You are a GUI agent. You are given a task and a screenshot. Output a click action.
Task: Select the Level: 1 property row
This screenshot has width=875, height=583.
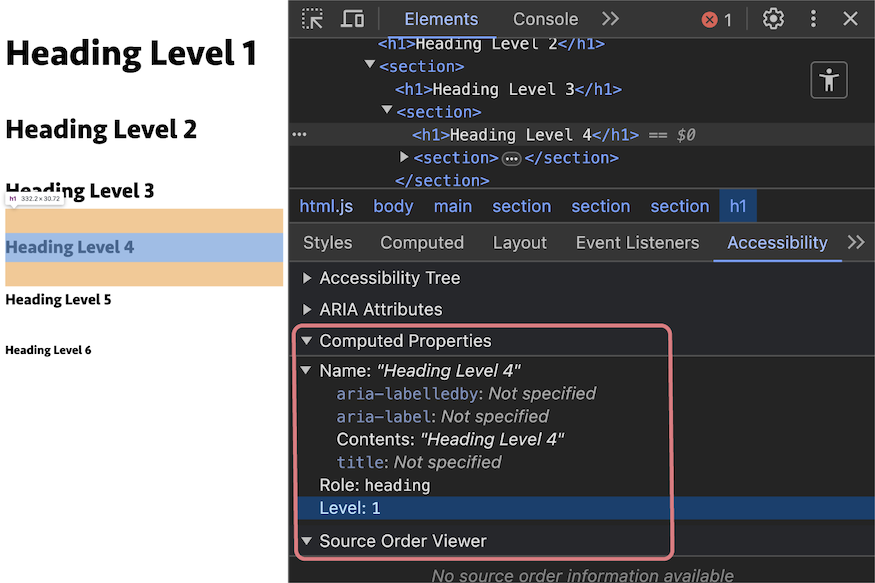(x=586, y=508)
